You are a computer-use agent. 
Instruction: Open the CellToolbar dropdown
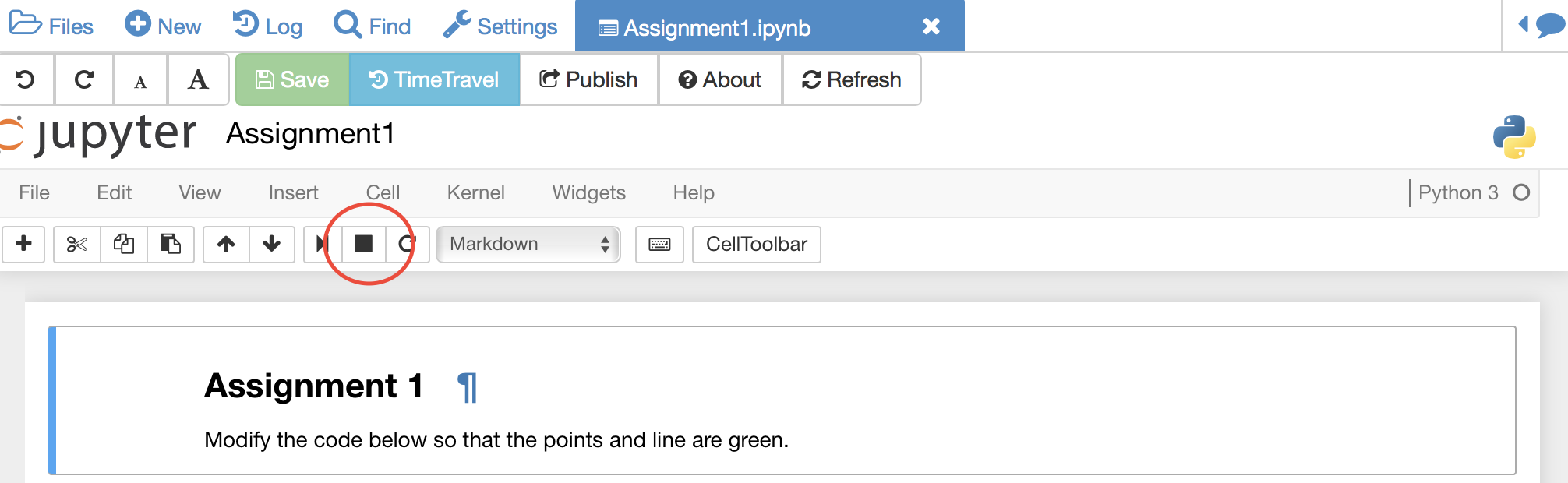pos(756,245)
